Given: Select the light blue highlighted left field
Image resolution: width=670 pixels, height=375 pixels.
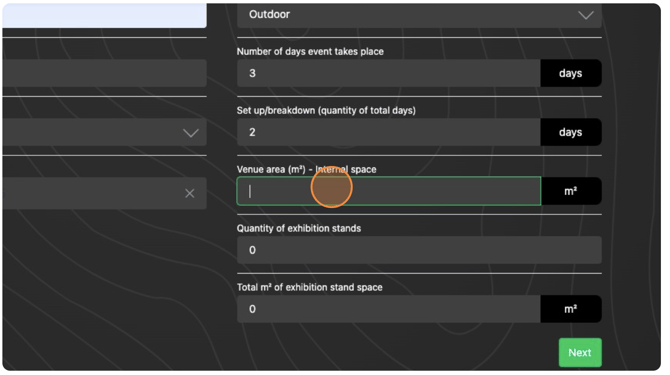Looking at the screenshot, I should (104, 15).
